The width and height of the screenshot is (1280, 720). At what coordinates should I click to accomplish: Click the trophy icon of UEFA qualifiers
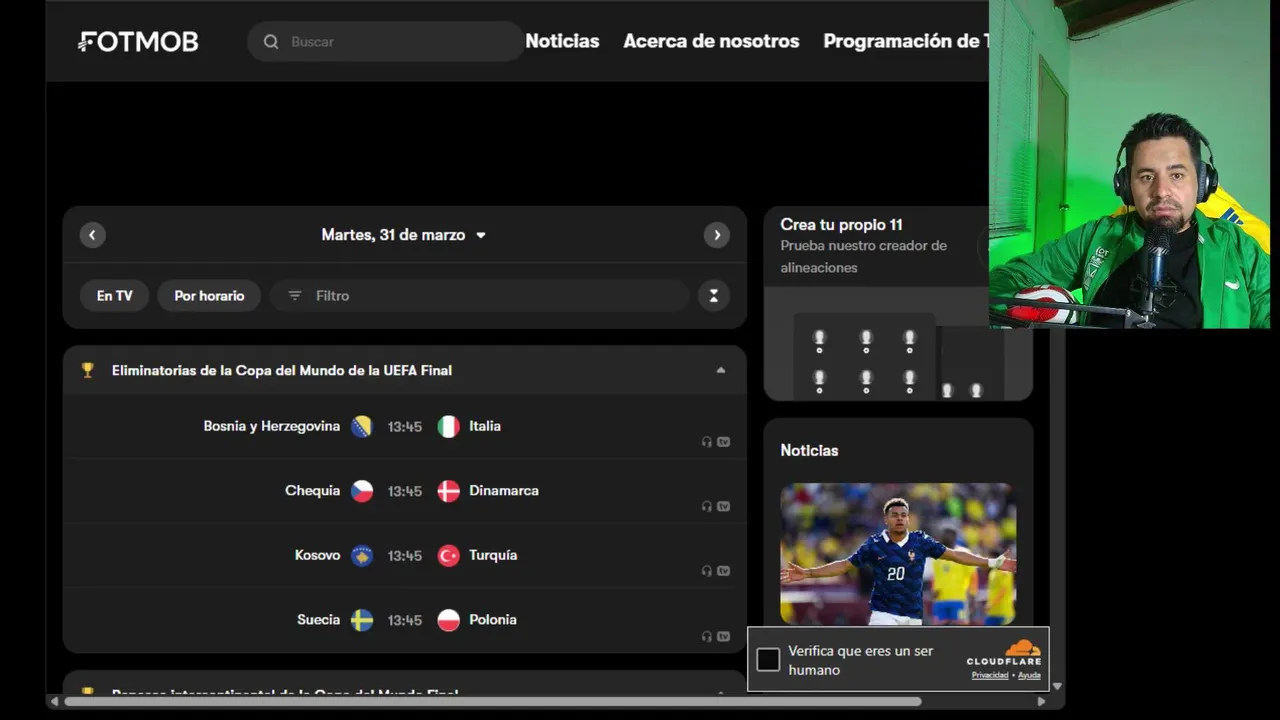pyautogui.click(x=88, y=370)
